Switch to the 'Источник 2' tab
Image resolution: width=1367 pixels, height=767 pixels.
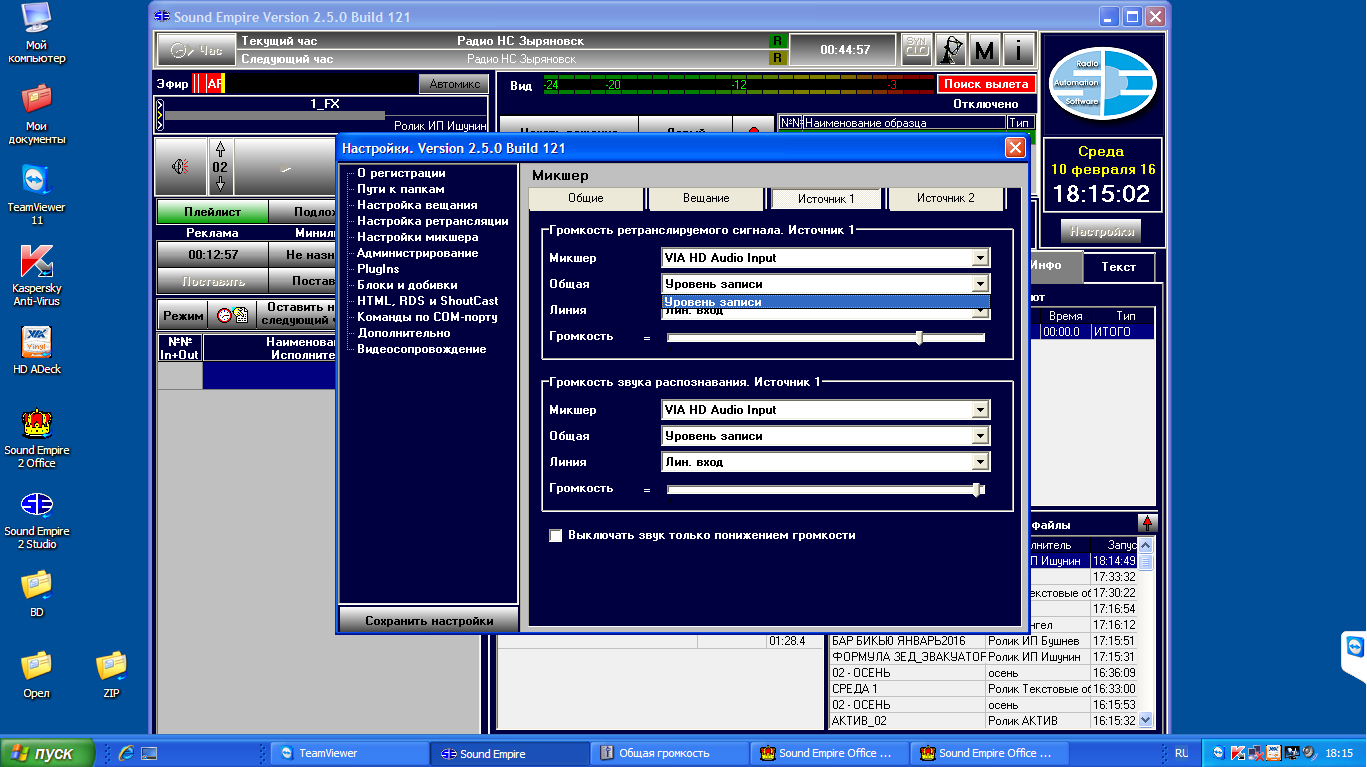tap(945, 198)
